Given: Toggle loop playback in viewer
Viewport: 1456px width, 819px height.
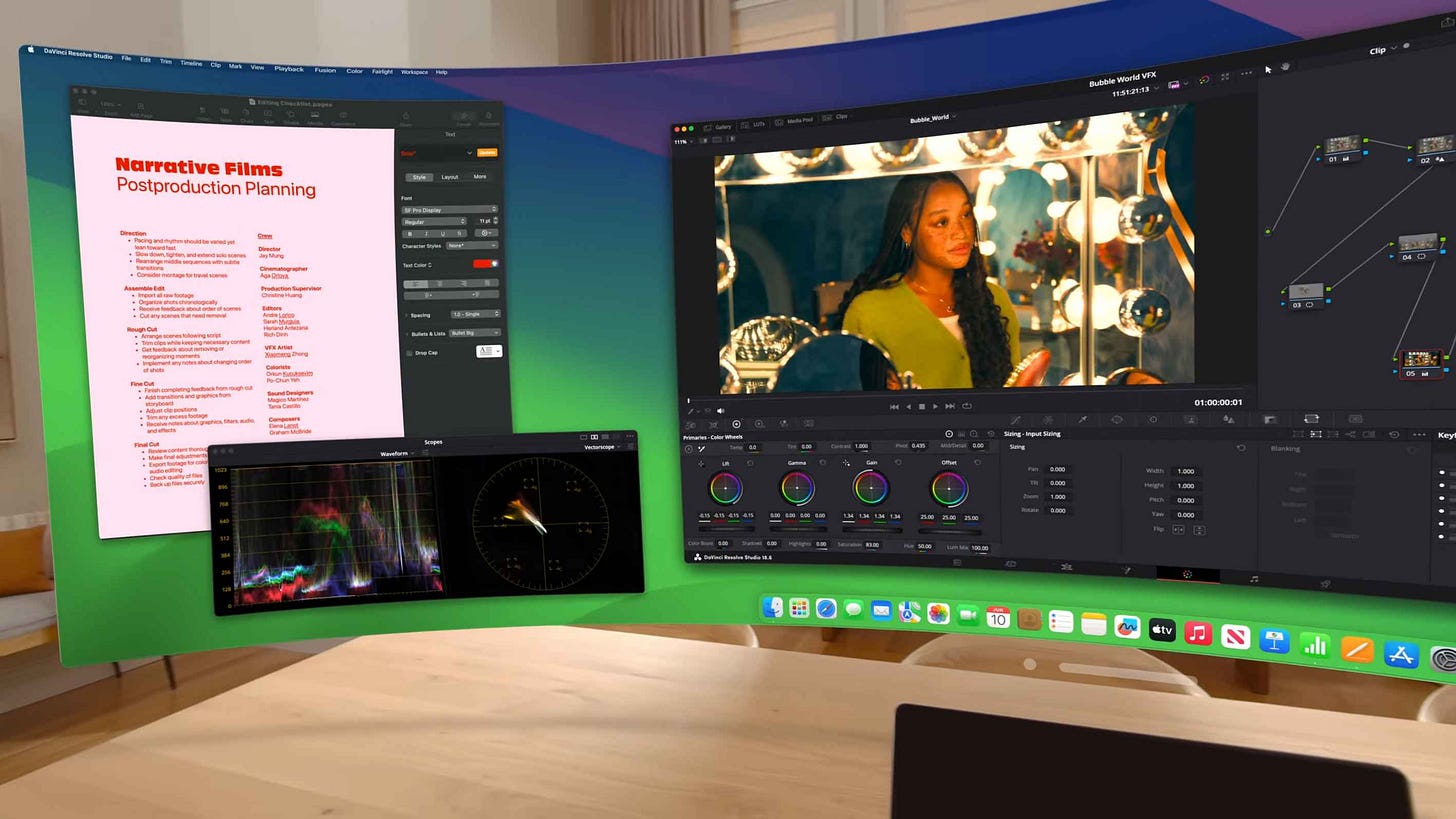Looking at the screenshot, I should (x=967, y=406).
